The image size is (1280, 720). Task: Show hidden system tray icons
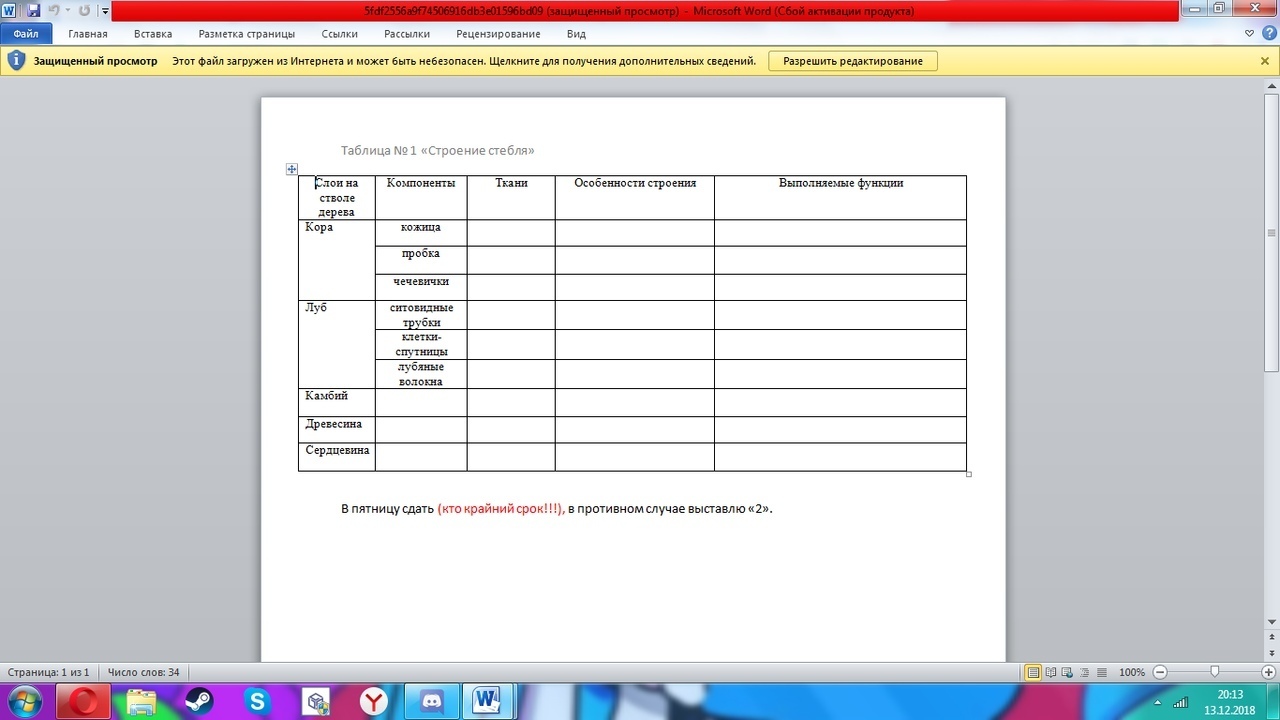(1157, 702)
